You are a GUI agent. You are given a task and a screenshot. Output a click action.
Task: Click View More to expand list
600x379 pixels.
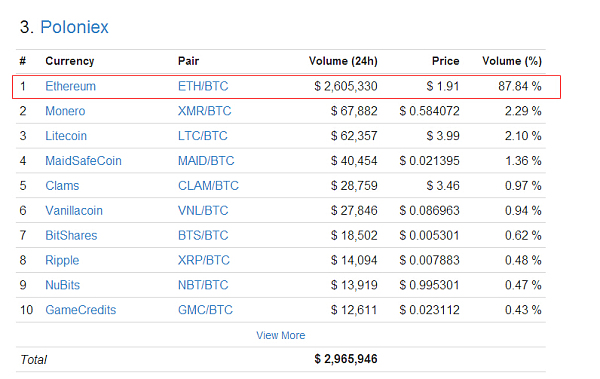tap(280, 335)
